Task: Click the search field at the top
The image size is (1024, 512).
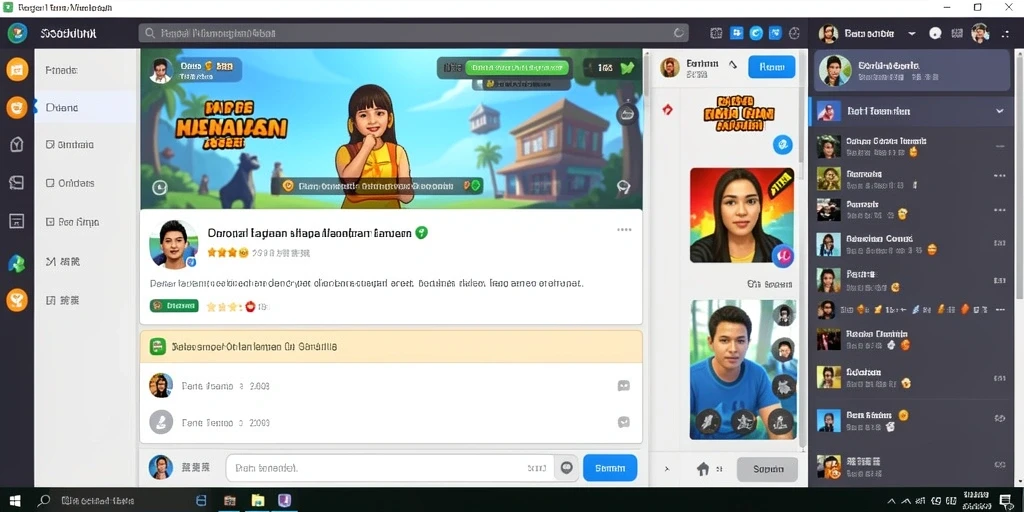Action: coord(413,33)
